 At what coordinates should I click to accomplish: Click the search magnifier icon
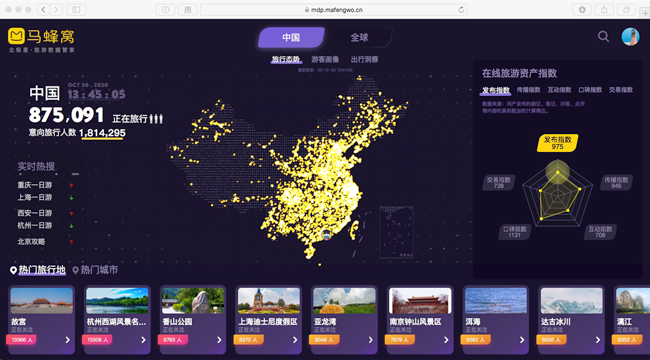point(603,37)
